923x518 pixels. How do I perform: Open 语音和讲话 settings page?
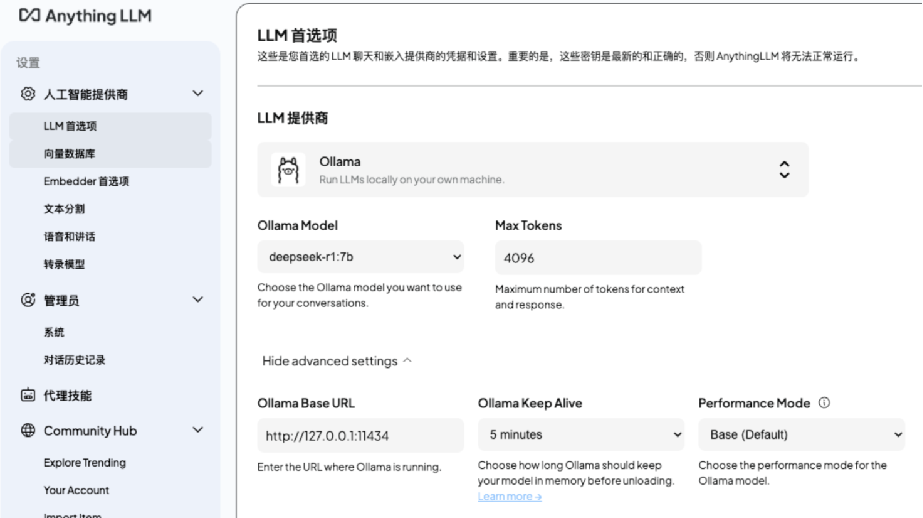[69, 237]
